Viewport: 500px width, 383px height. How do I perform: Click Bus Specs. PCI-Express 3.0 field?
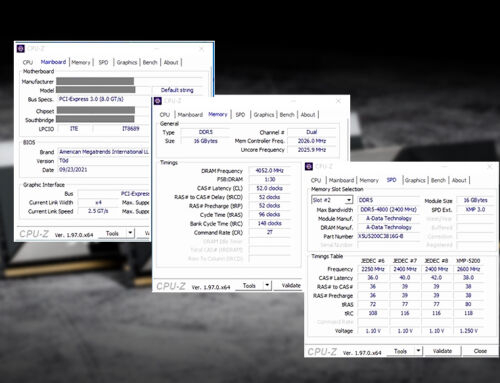104,99
